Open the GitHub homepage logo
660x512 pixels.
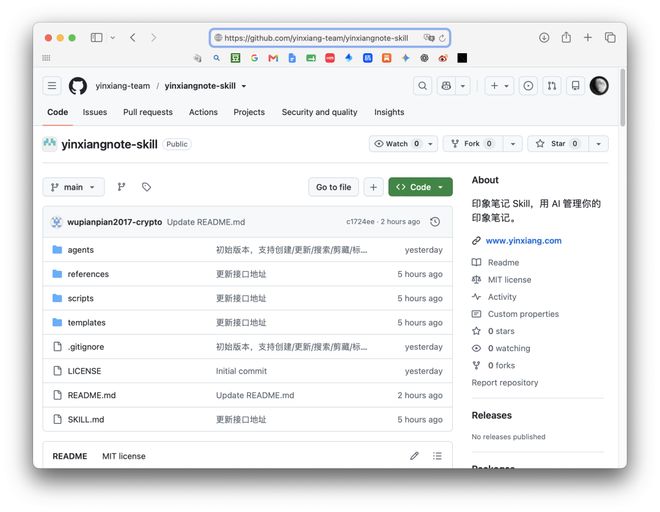(78, 86)
